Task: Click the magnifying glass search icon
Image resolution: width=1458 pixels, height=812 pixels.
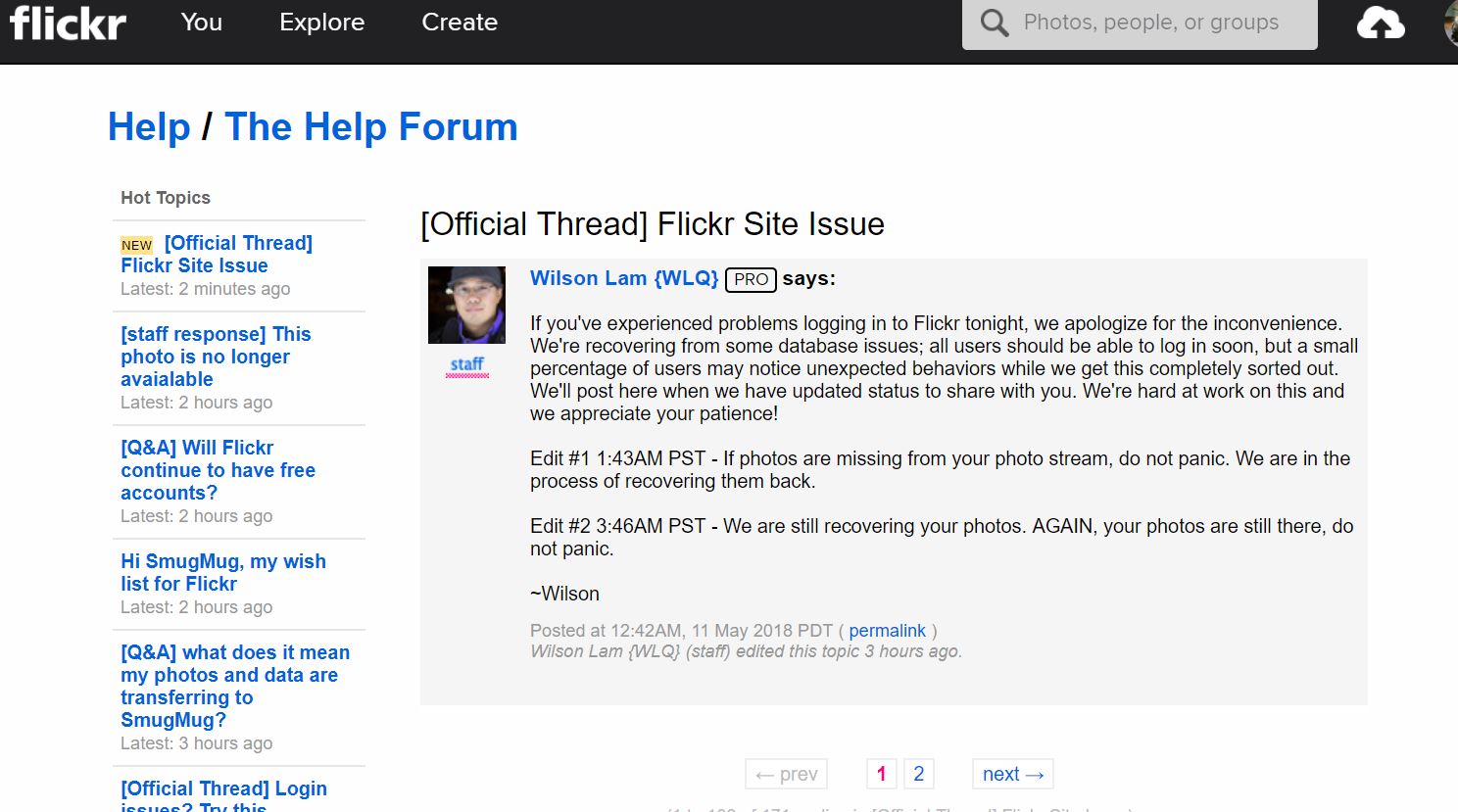Action: coord(995,23)
